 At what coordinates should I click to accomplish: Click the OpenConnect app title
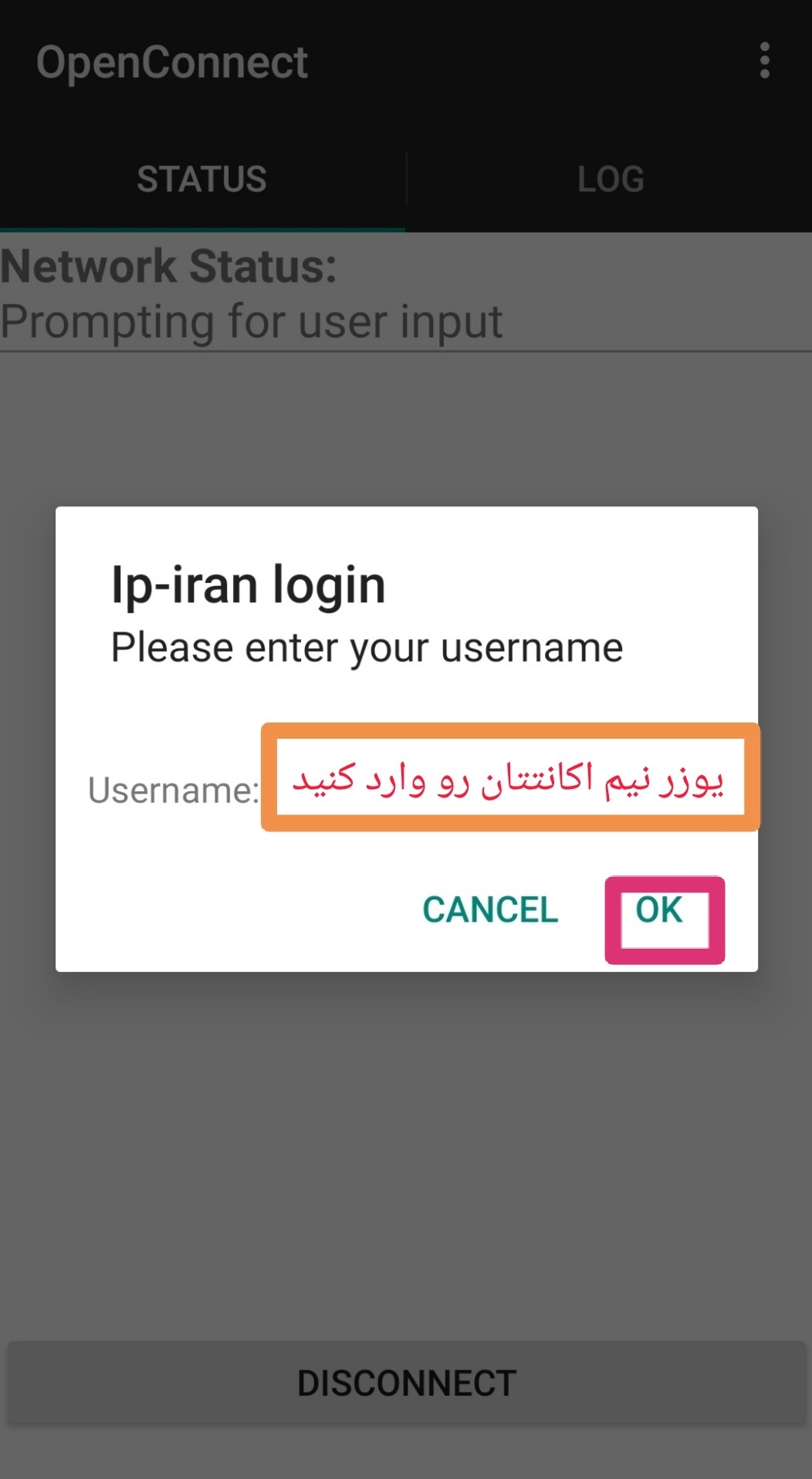(172, 62)
